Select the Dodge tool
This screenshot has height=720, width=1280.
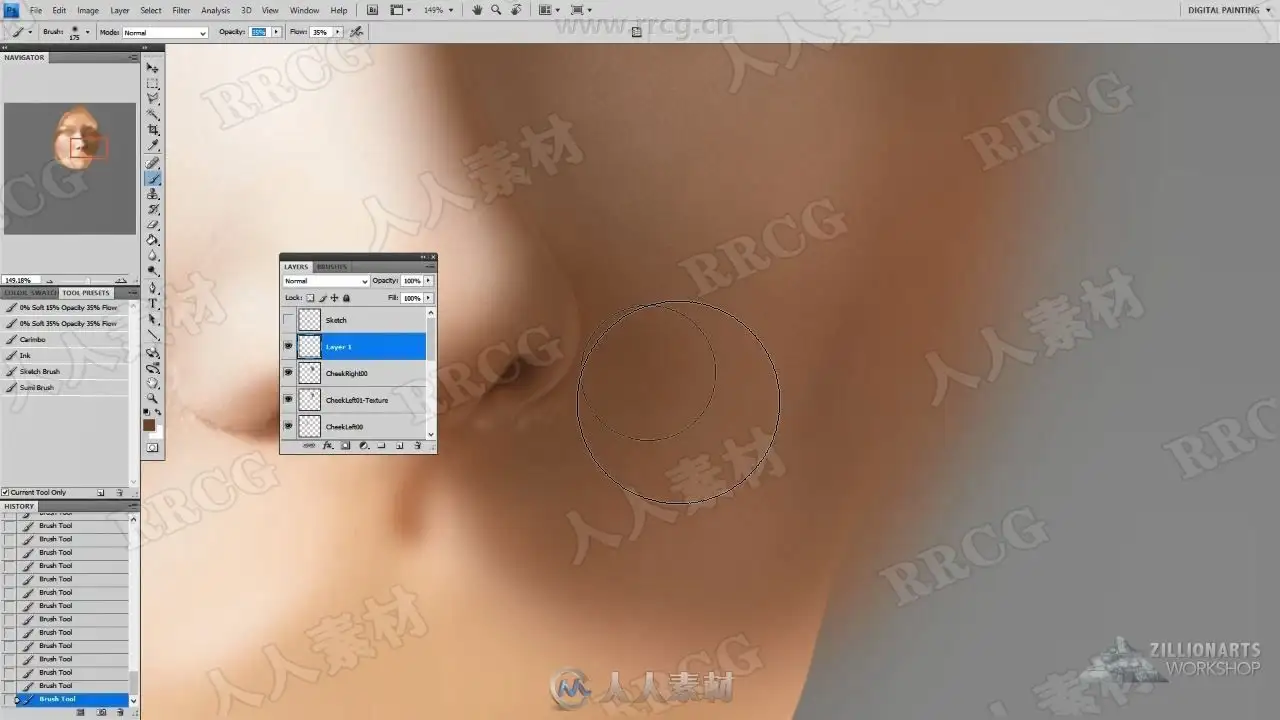(153, 271)
